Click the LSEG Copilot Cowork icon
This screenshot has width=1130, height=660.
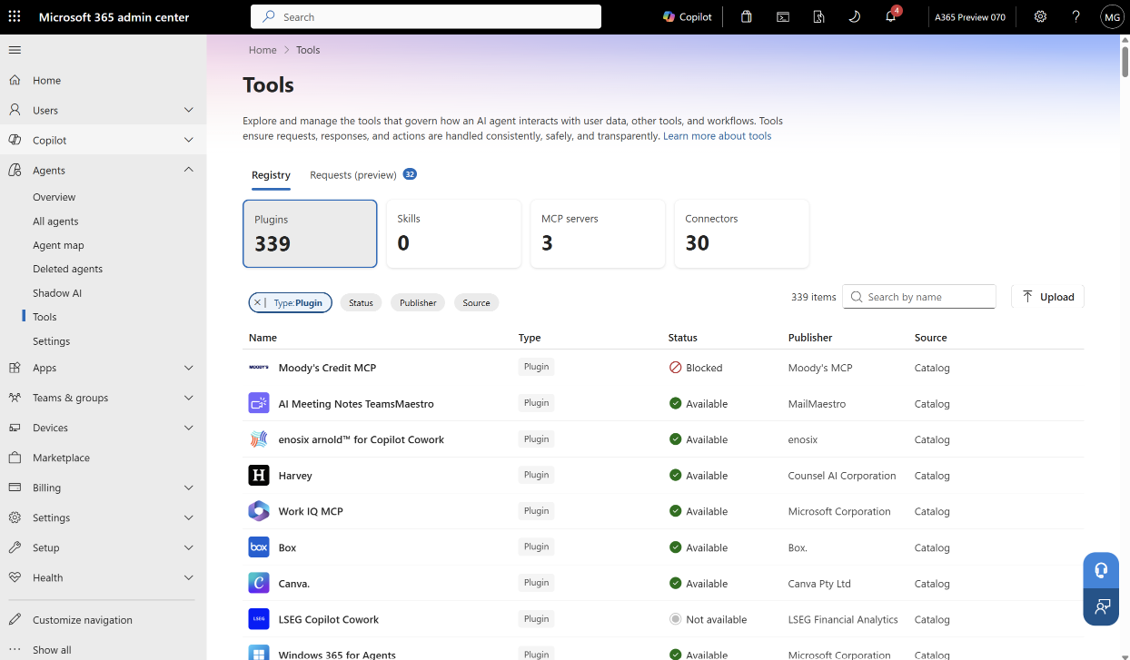(x=259, y=619)
